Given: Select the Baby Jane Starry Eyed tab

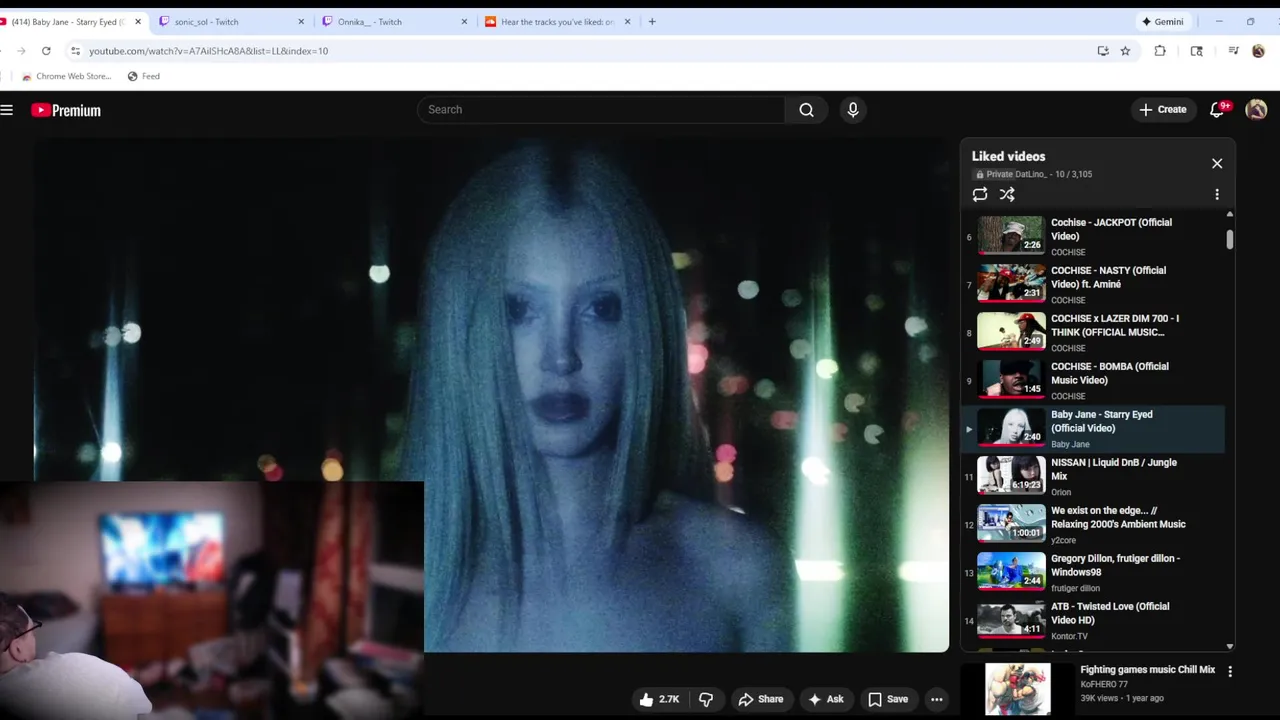Looking at the screenshot, I should tap(69, 22).
